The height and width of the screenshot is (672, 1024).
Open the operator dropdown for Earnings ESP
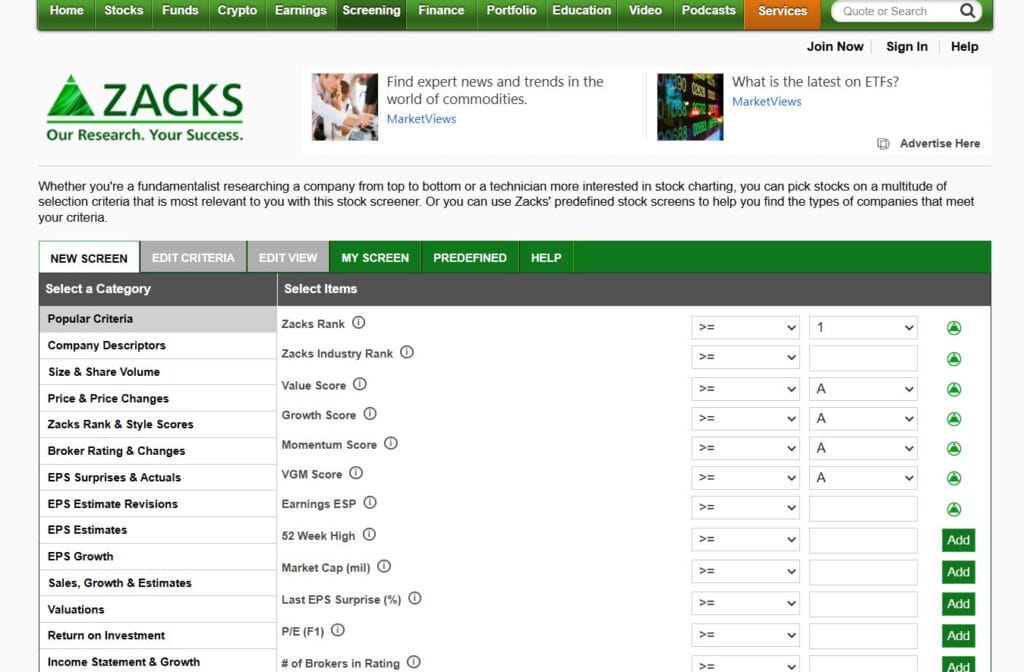[746, 507]
